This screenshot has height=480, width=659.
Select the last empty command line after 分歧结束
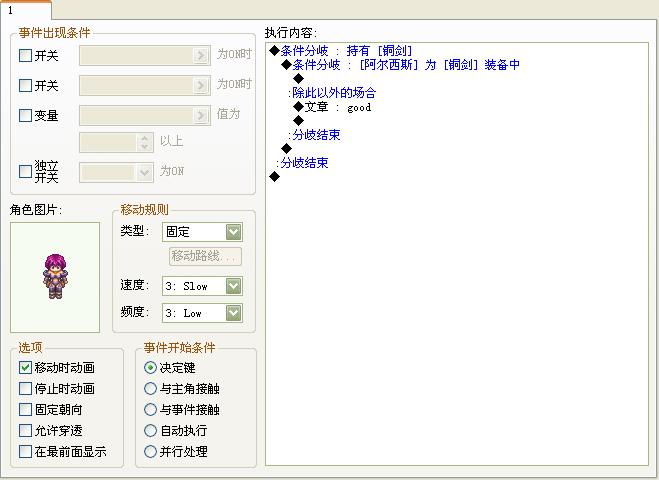point(274,177)
